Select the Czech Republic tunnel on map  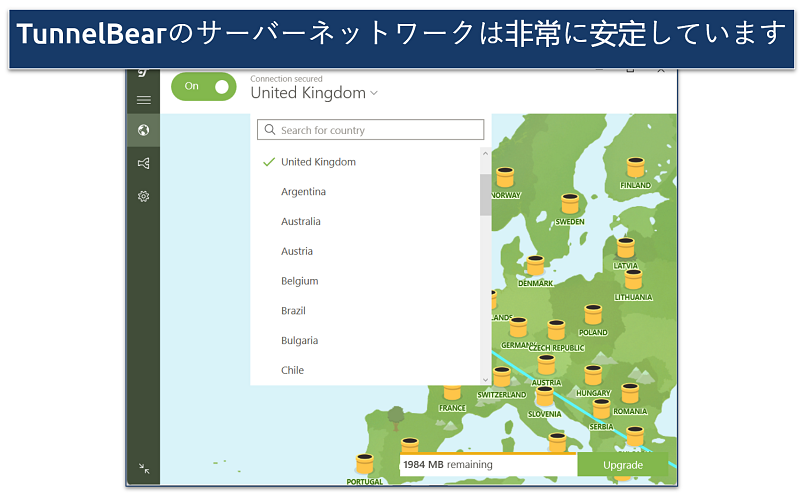click(x=556, y=330)
